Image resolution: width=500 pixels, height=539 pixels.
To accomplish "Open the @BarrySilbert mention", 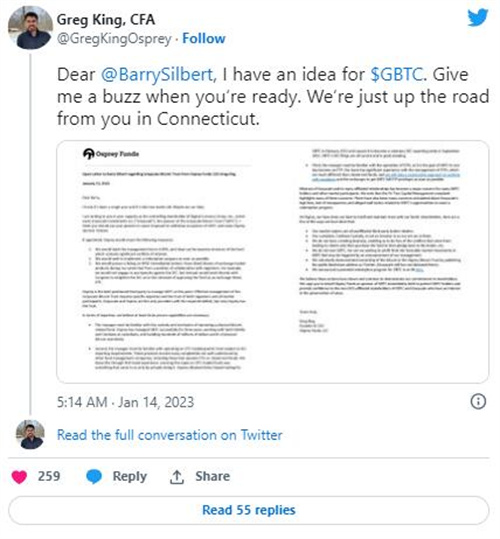I will (x=158, y=75).
